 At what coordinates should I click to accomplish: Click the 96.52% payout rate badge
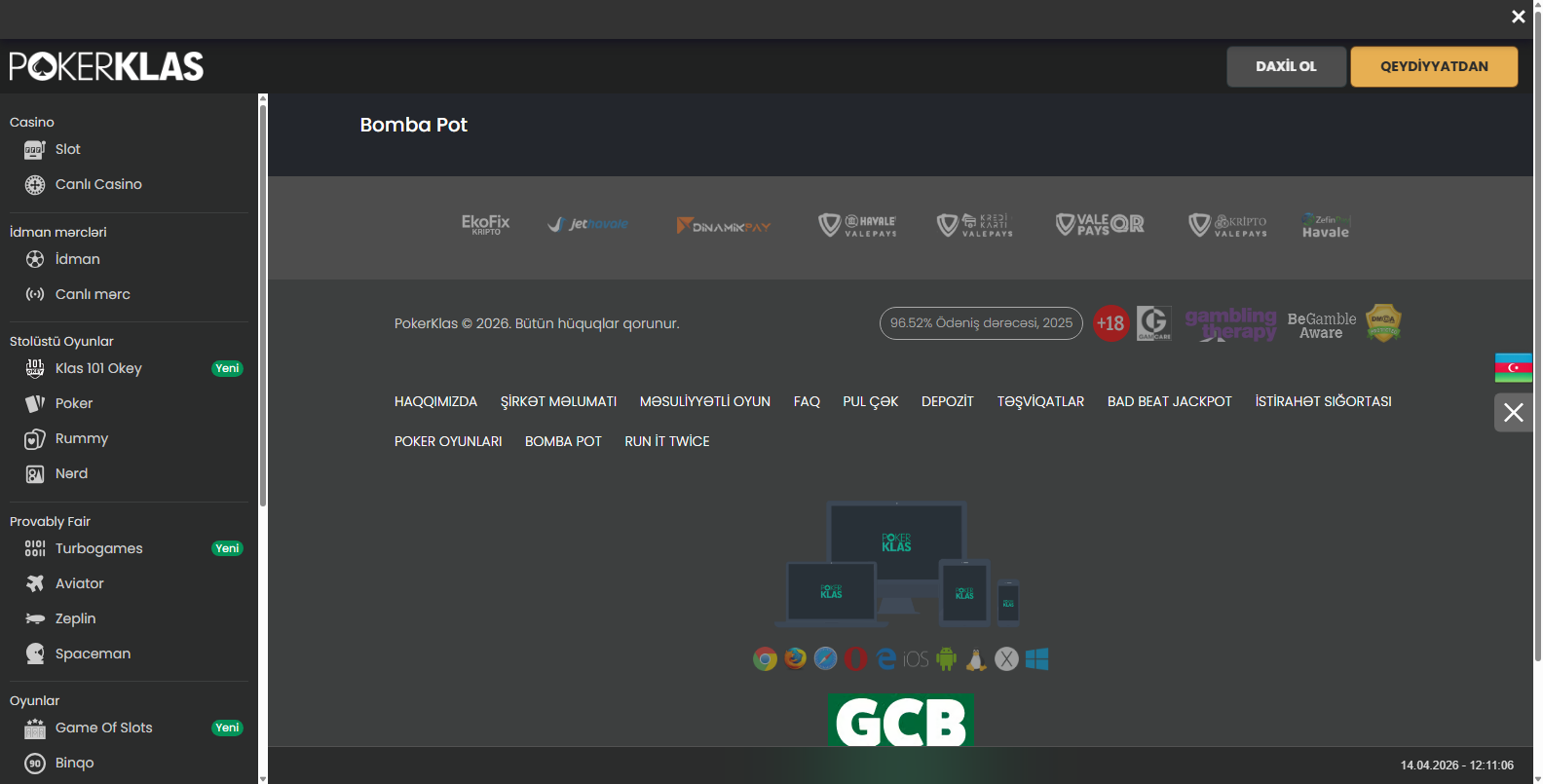(x=981, y=323)
